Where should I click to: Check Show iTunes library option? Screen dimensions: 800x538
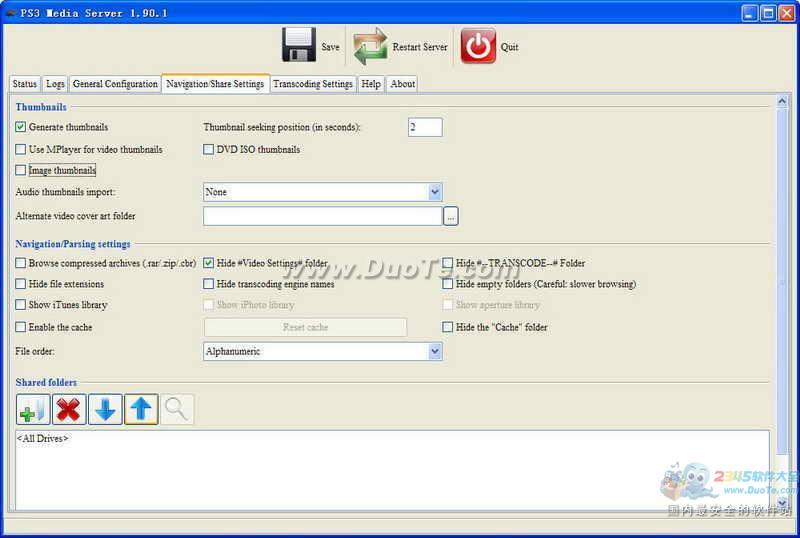coord(20,305)
